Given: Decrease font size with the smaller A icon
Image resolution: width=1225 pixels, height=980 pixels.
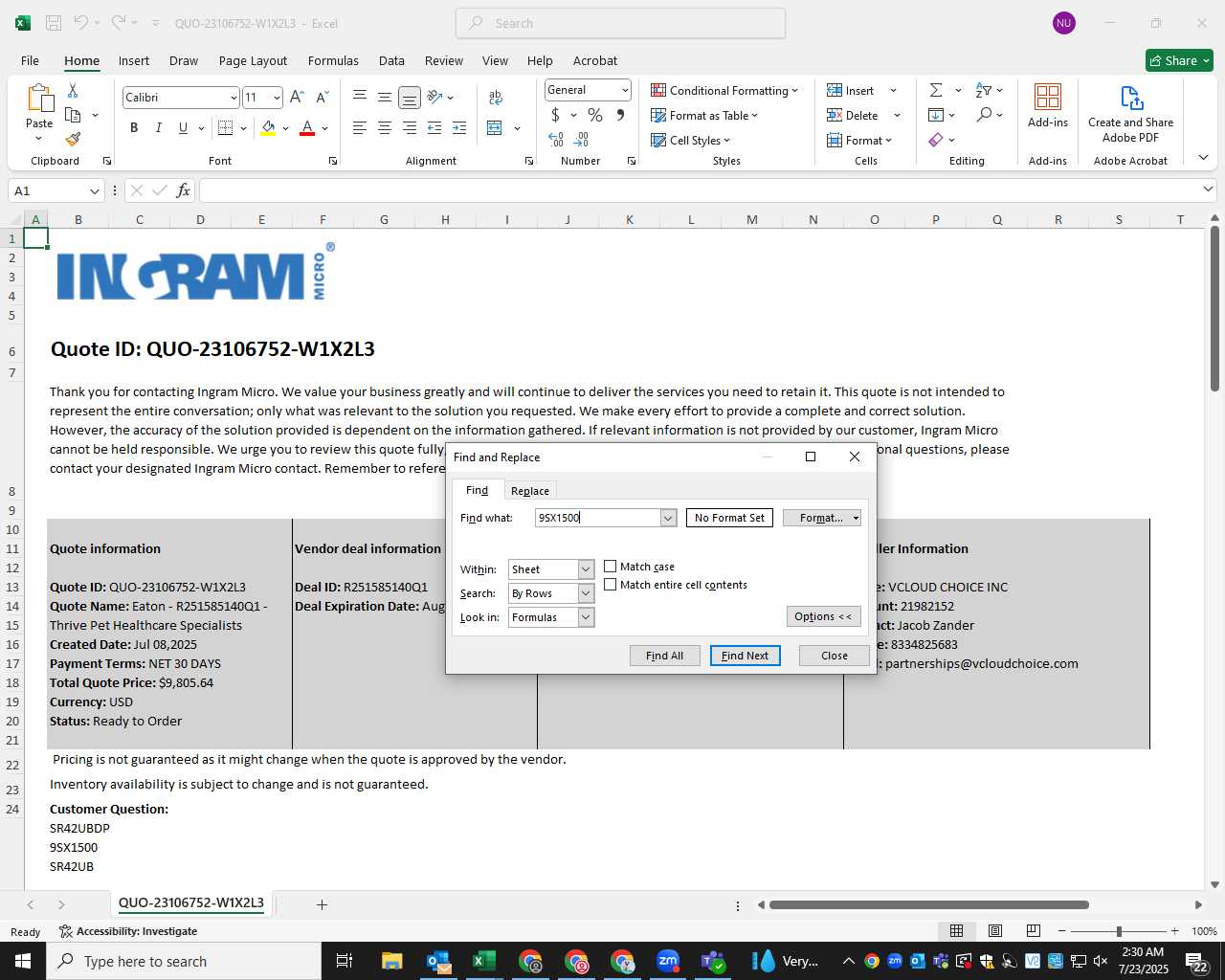Looking at the screenshot, I should (322, 97).
